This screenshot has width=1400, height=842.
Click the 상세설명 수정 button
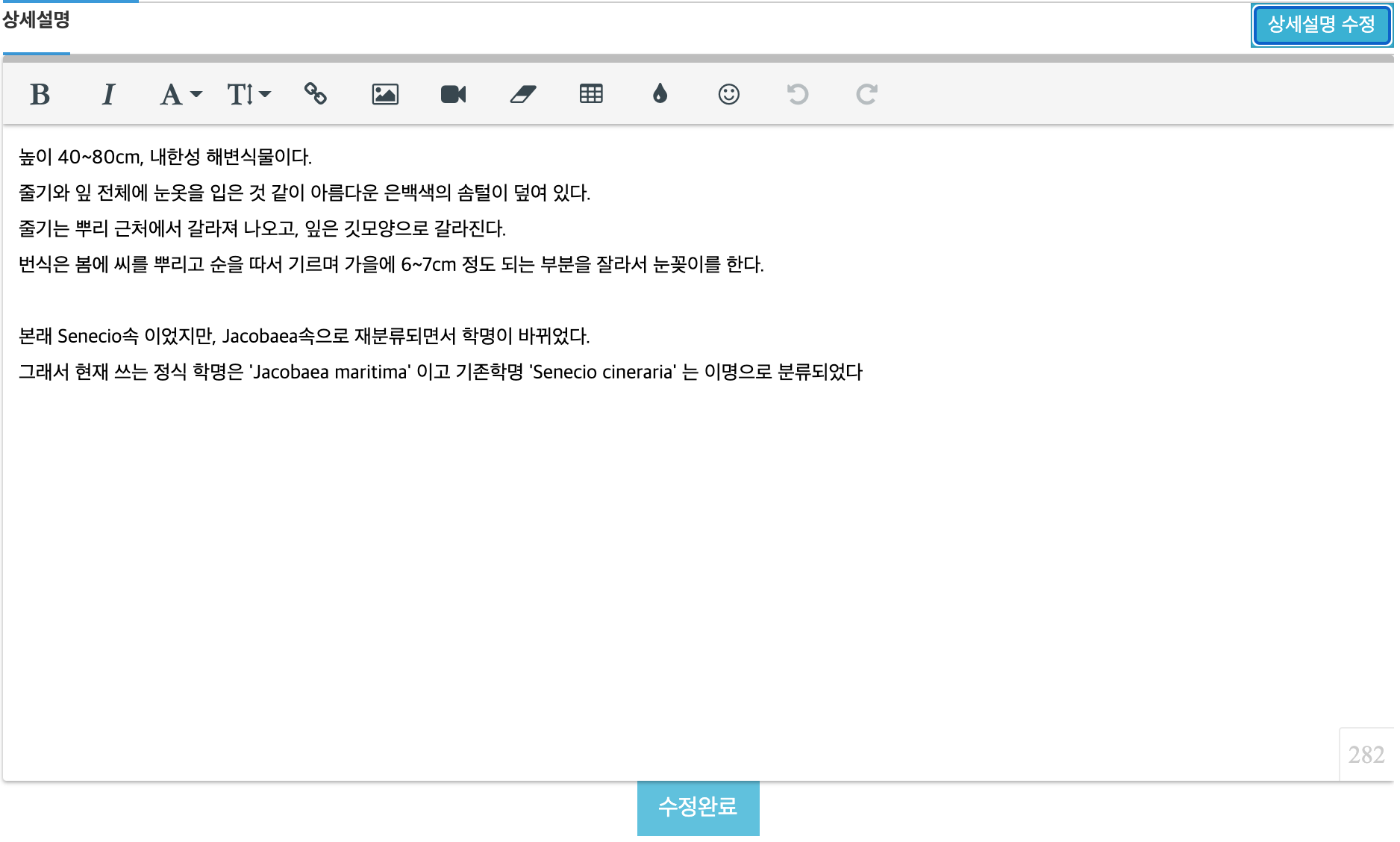click(1321, 25)
